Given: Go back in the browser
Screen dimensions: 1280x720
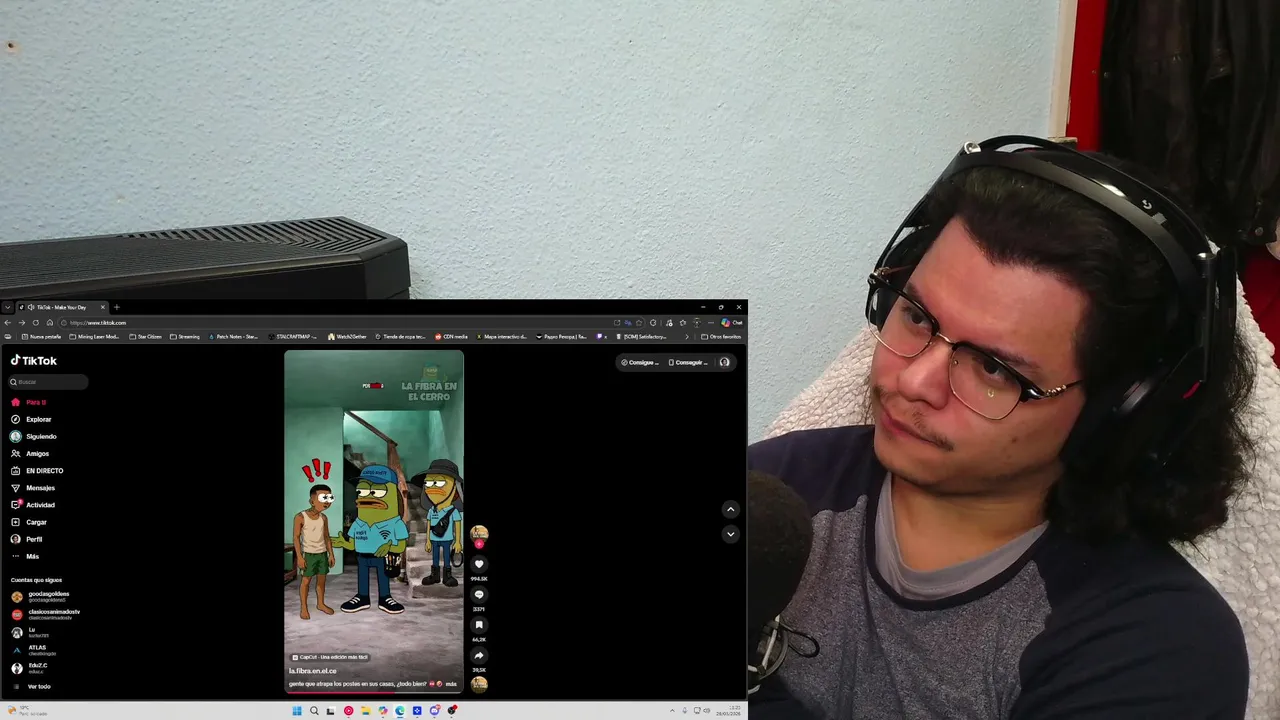Looking at the screenshot, I should click(8, 322).
